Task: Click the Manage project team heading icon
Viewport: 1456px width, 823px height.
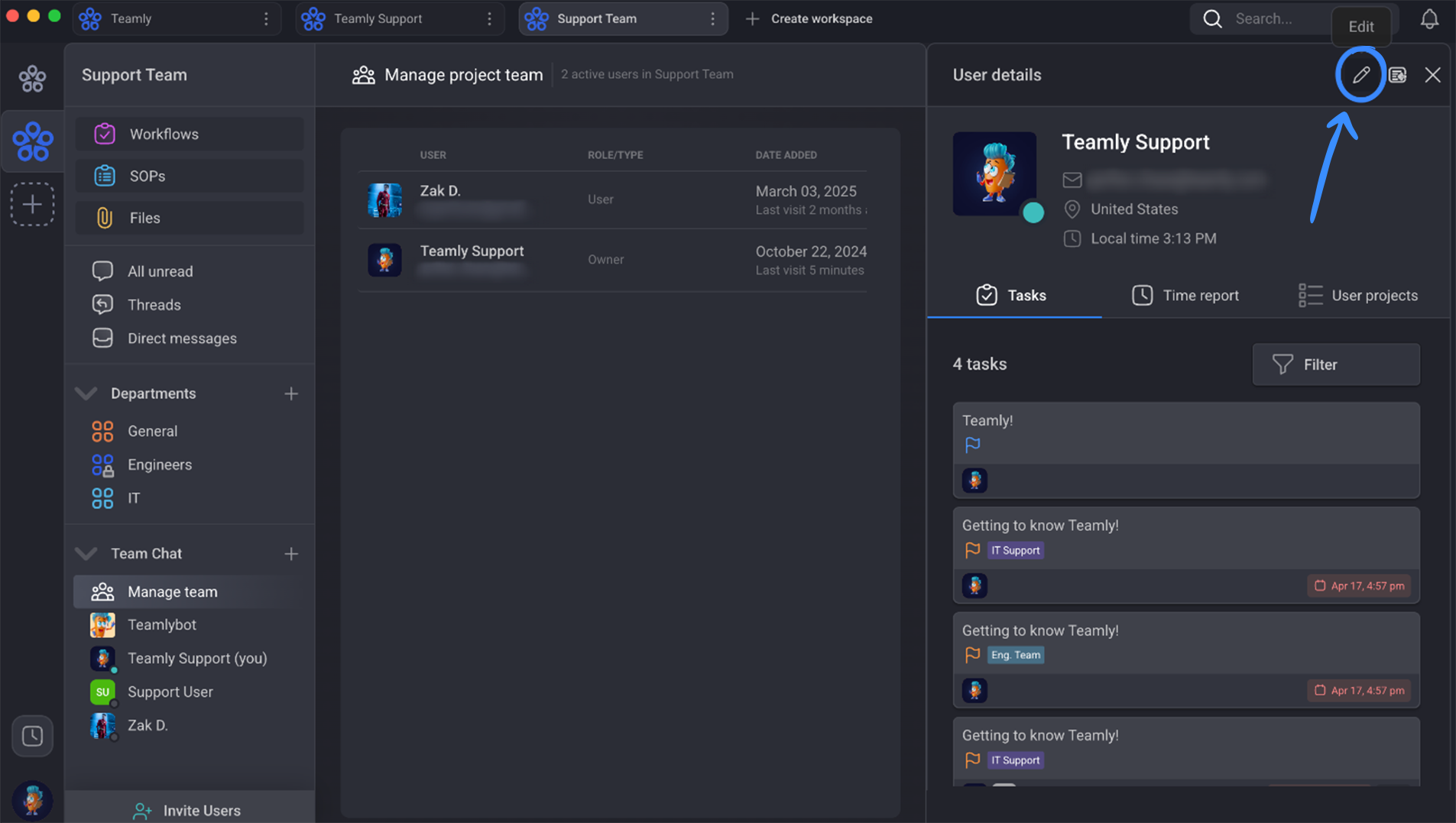Action: pos(363,75)
